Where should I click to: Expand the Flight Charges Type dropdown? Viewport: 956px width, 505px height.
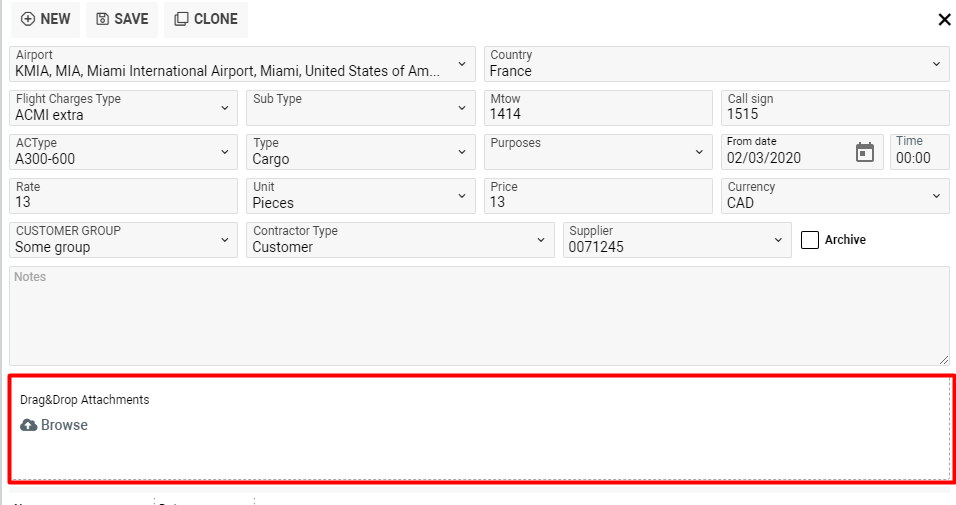(224, 108)
